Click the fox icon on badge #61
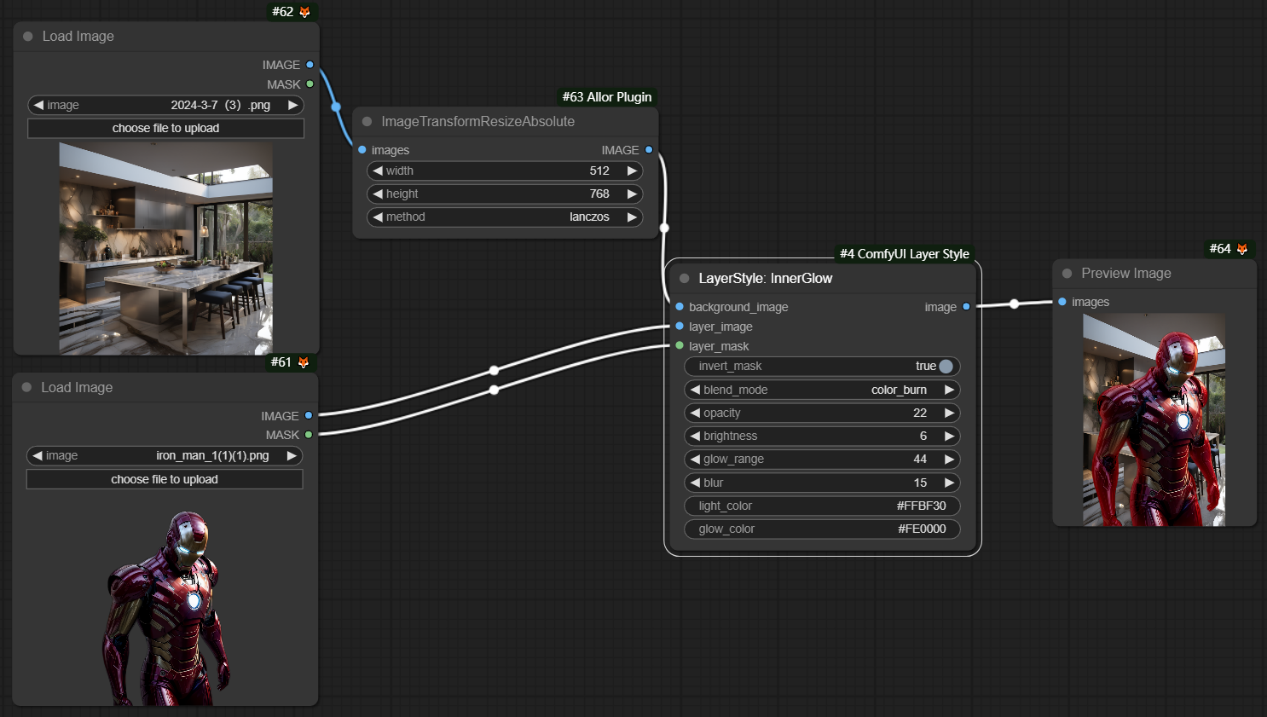 tap(304, 362)
